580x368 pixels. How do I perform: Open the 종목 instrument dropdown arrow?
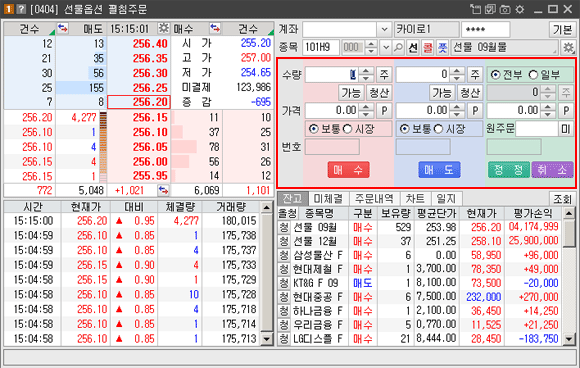pyautogui.click(x=386, y=47)
